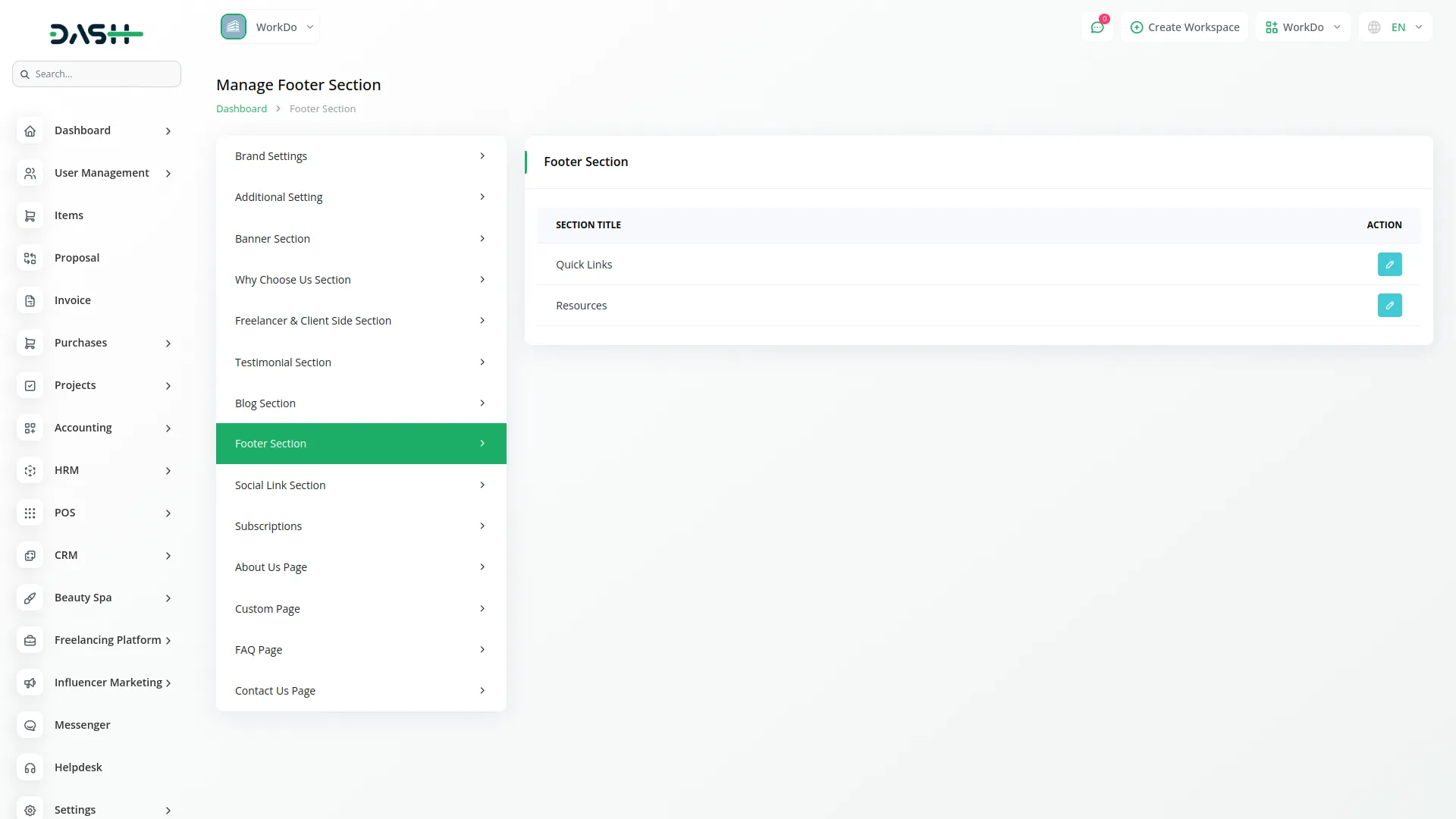This screenshot has width=1456, height=819.
Task: Expand the HRM sidebar menu
Action: tap(96, 470)
